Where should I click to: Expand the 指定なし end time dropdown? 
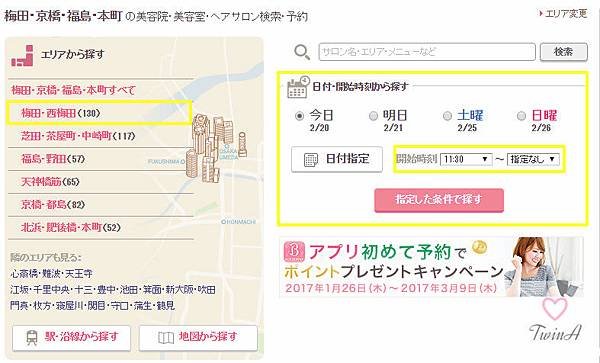click(x=533, y=159)
